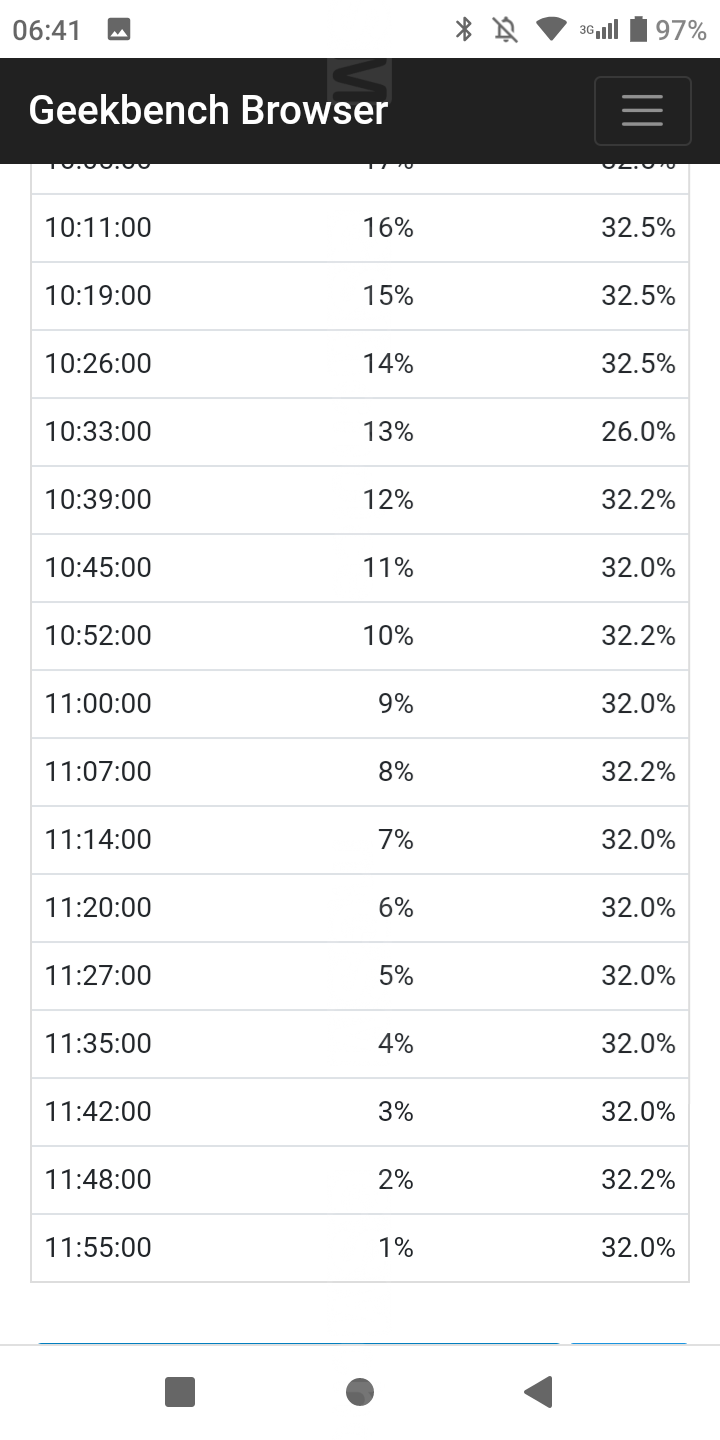Screen dimensions: 720x1440
Task: Click the 1% battery level cell
Action: tap(395, 1248)
